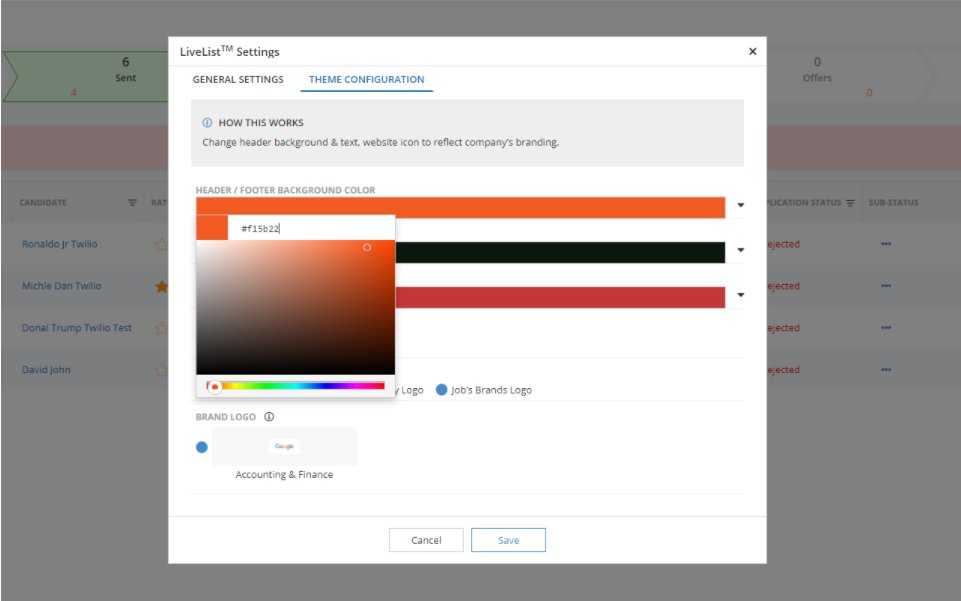
Task: Click the Sub-Status column header
Action: click(x=893, y=203)
